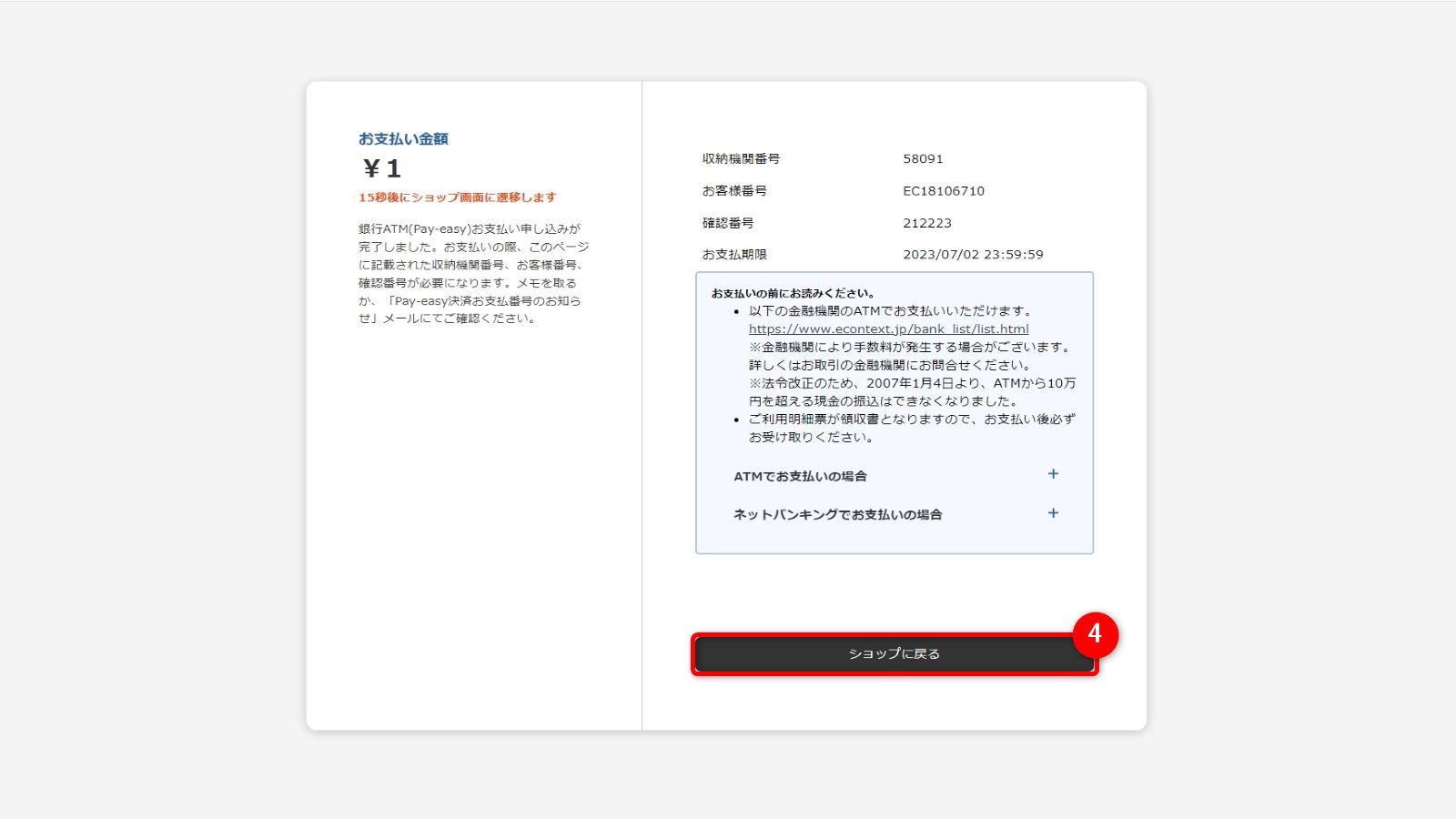
Task: Click the plus icon beside ネットバンキングでお支払いの場合
Action: (1053, 512)
